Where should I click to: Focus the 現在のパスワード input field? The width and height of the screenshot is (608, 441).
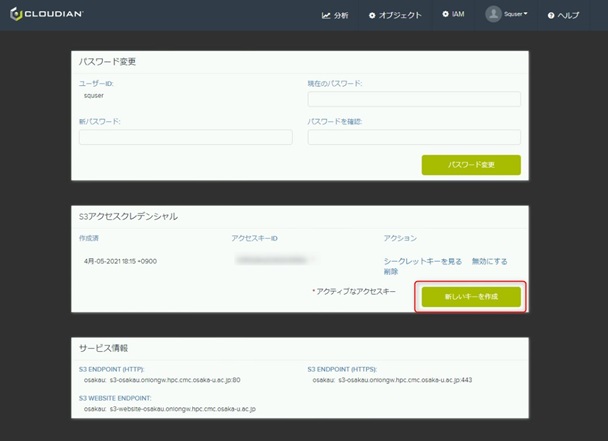pos(414,99)
